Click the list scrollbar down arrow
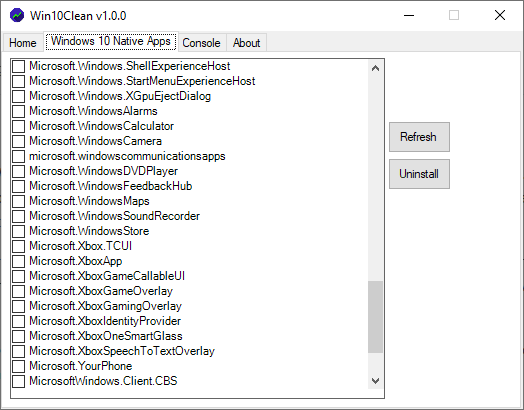Viewport: 524px width, 410px height. [x=375, y=381]
